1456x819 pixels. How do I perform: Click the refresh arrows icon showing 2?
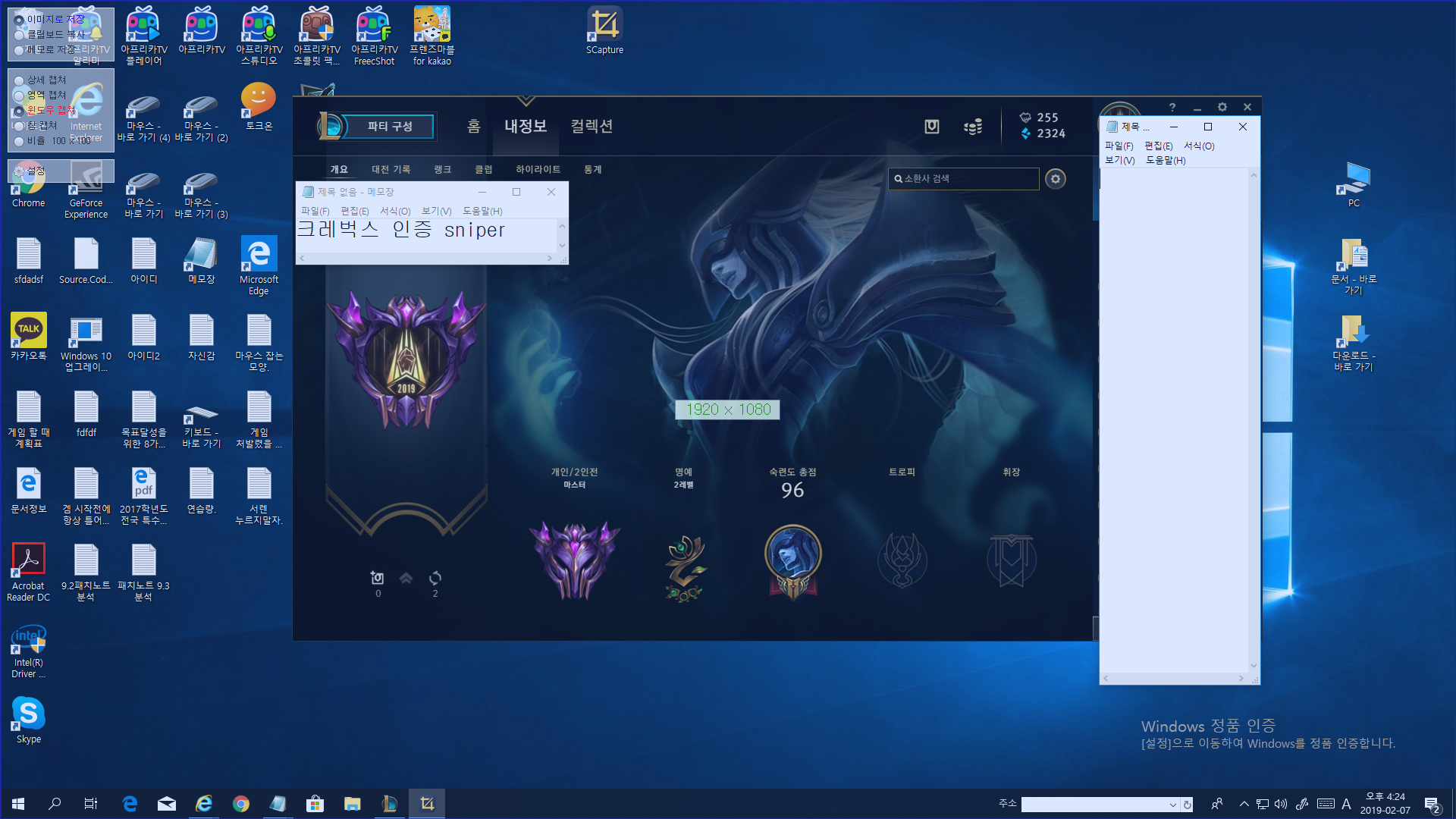(435, 578)
